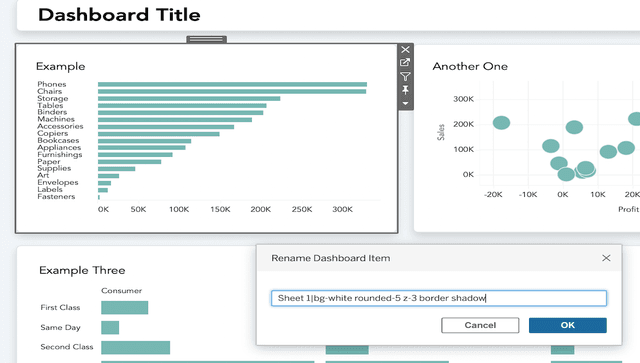The width and height of the screenshot is (640, 363).
Task: Click the Another One chart title
Action: coord(470,66)
